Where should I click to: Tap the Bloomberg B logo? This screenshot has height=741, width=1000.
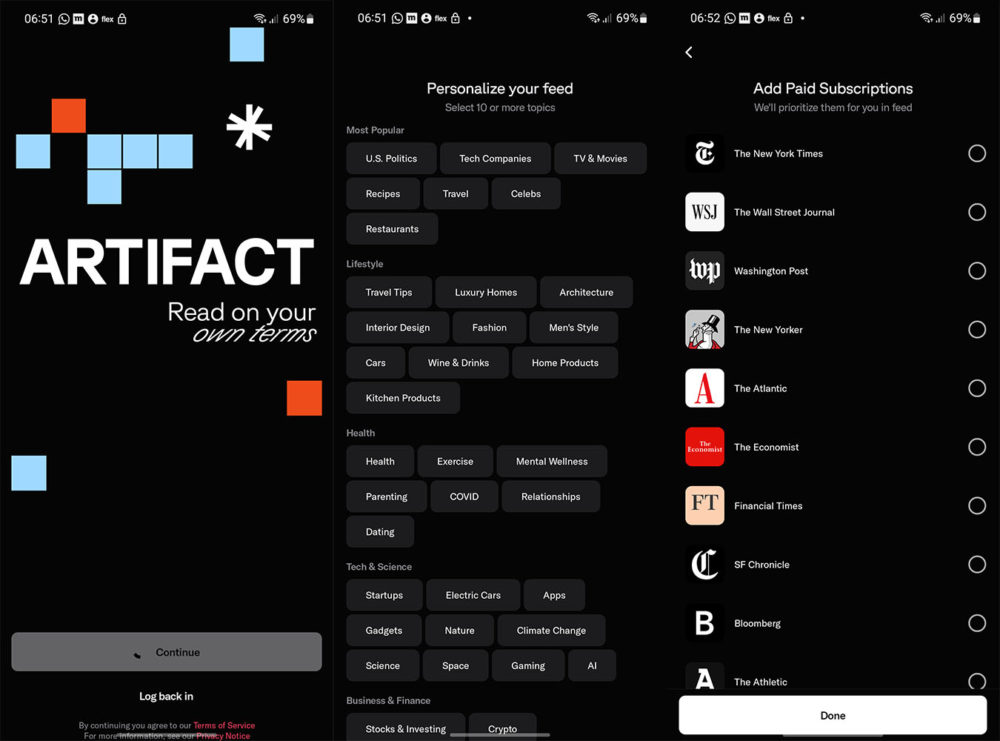click(x=704, y=623)
